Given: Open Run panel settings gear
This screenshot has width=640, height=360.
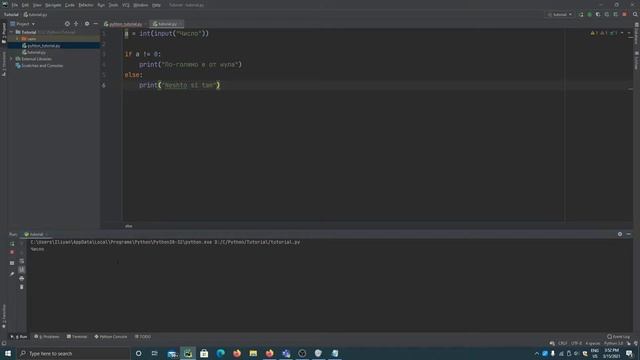Looking at the screenshot, I should 620,234.
